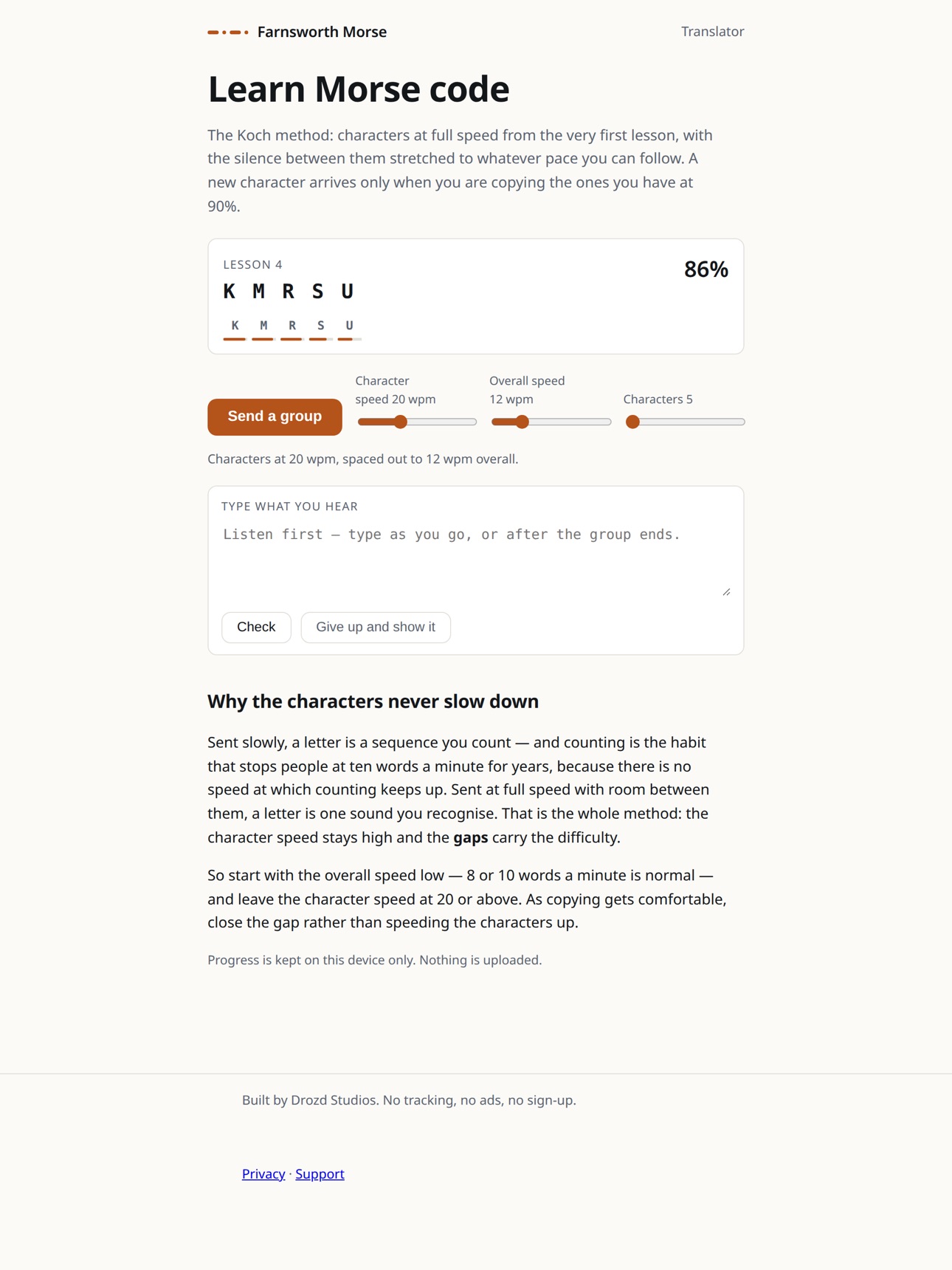Image resolution: width=952 pixels, height=1270 pixels.
Task: Click the textarea resize grip handle
Action: pos(726,591)
